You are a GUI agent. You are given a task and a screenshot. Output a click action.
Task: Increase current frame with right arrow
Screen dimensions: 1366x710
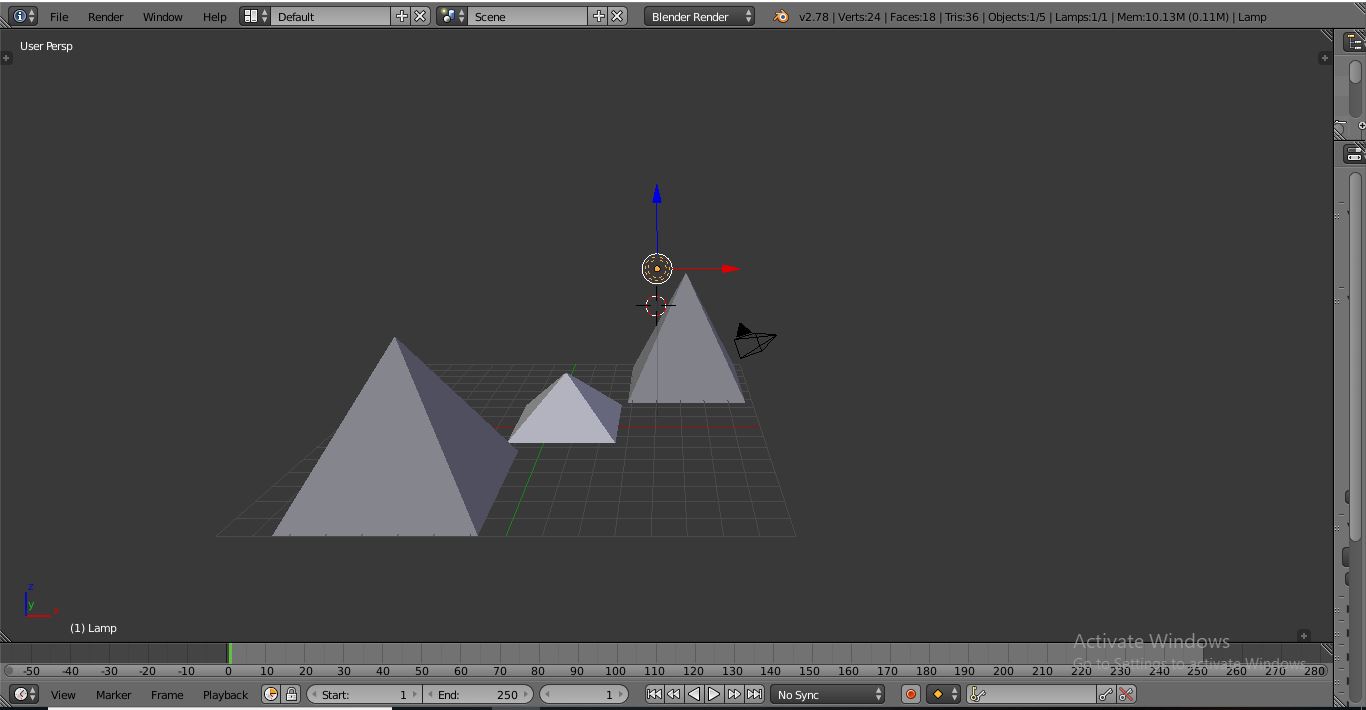coord(620,694)
